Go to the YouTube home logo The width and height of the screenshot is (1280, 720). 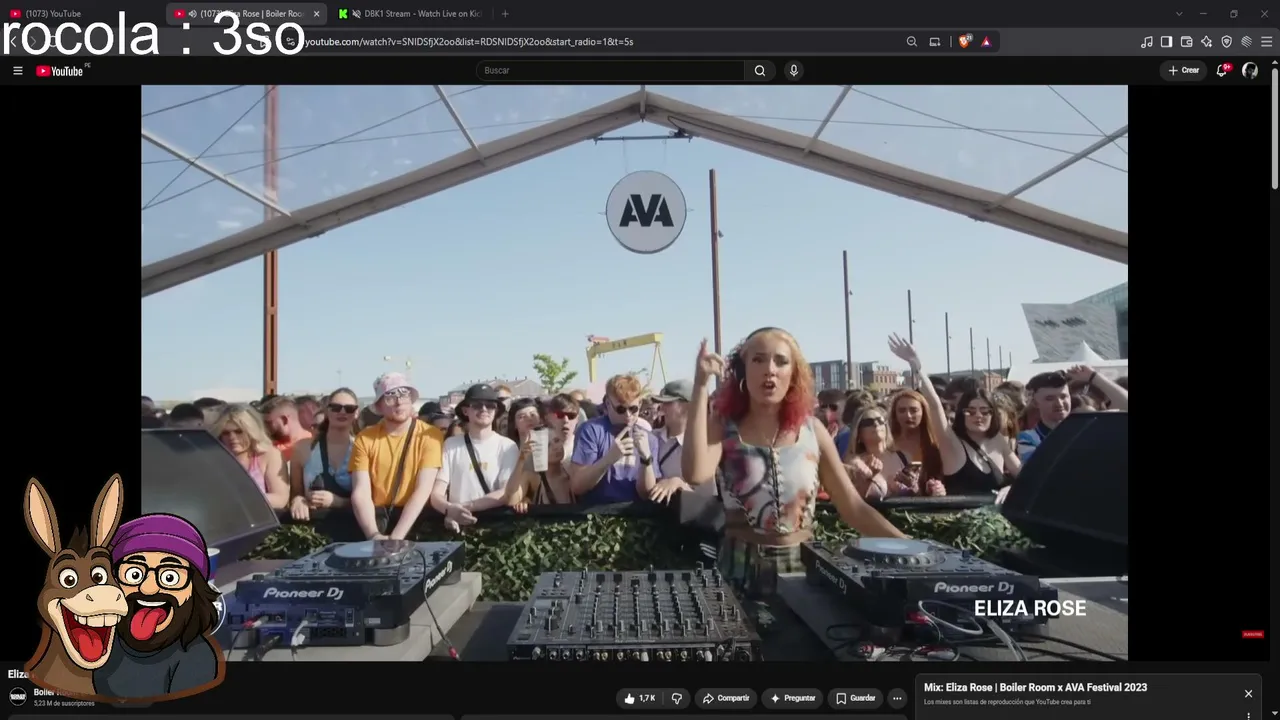point(60,71)
